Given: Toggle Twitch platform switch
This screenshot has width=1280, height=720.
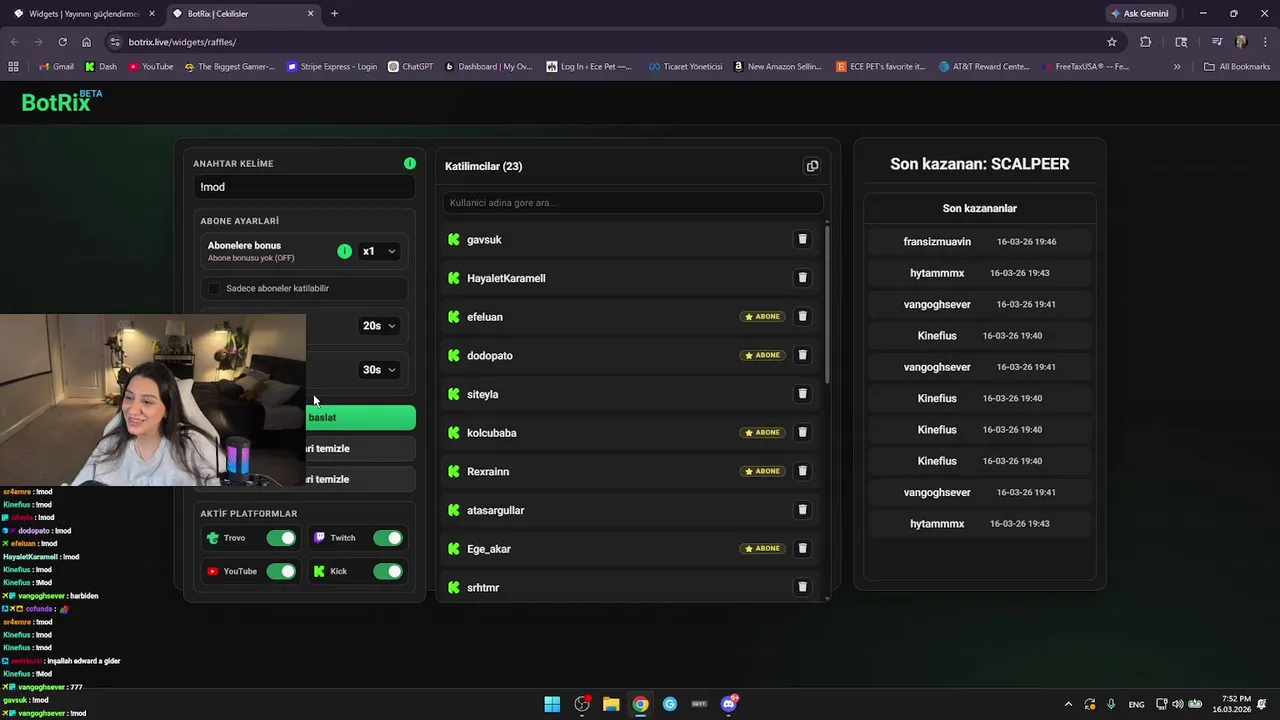Looking at the screenshot, I should tap(387, 538).
